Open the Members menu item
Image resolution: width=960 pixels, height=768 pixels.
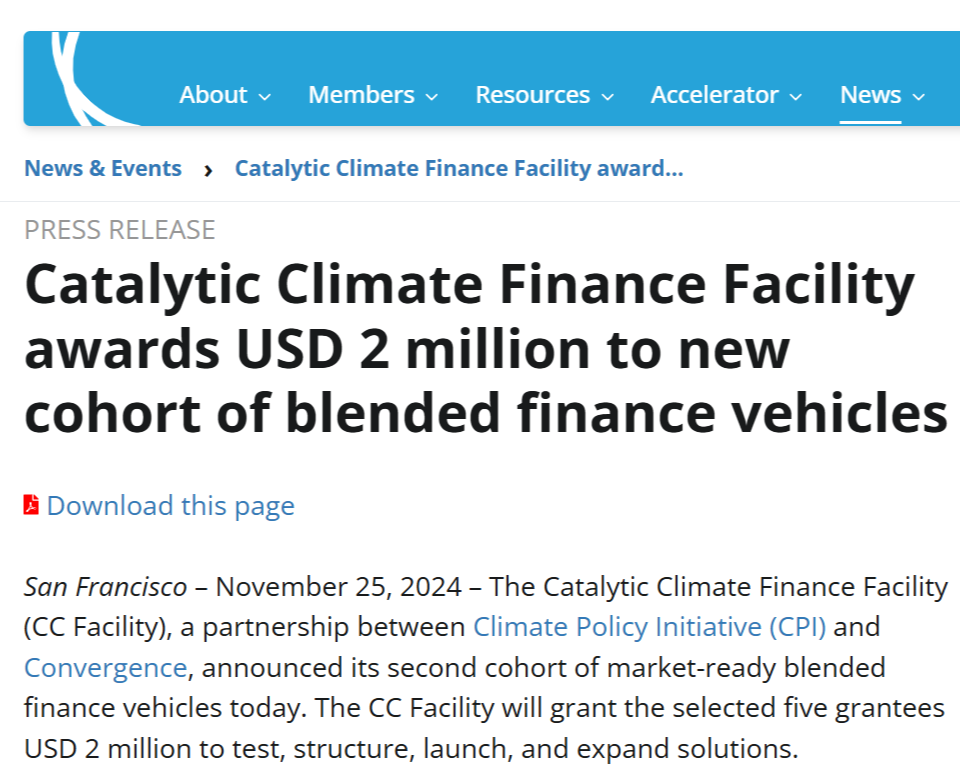(361, 95)
